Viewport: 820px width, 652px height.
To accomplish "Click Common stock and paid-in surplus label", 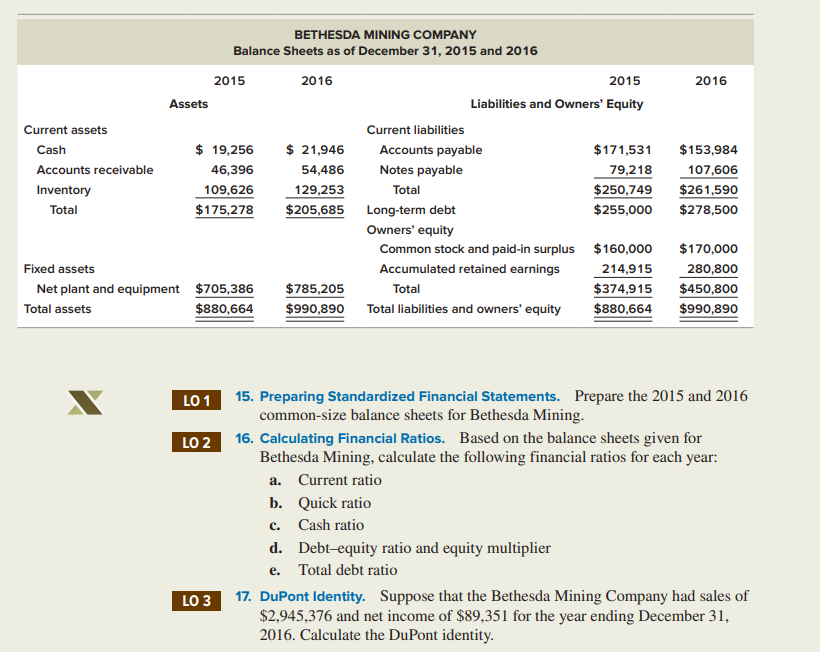I will [x=477, y=249].
